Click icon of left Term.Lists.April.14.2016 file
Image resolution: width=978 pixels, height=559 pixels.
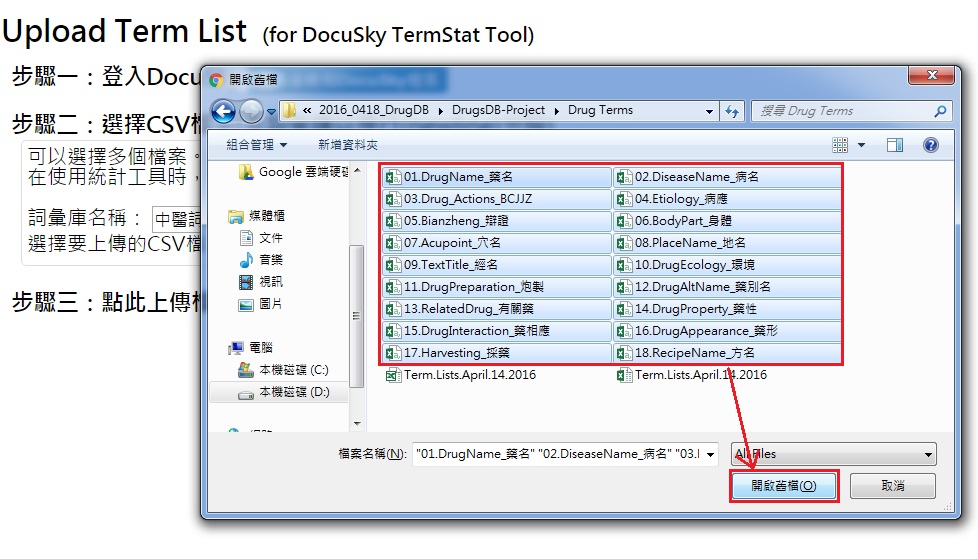click(x=393, y=375)
